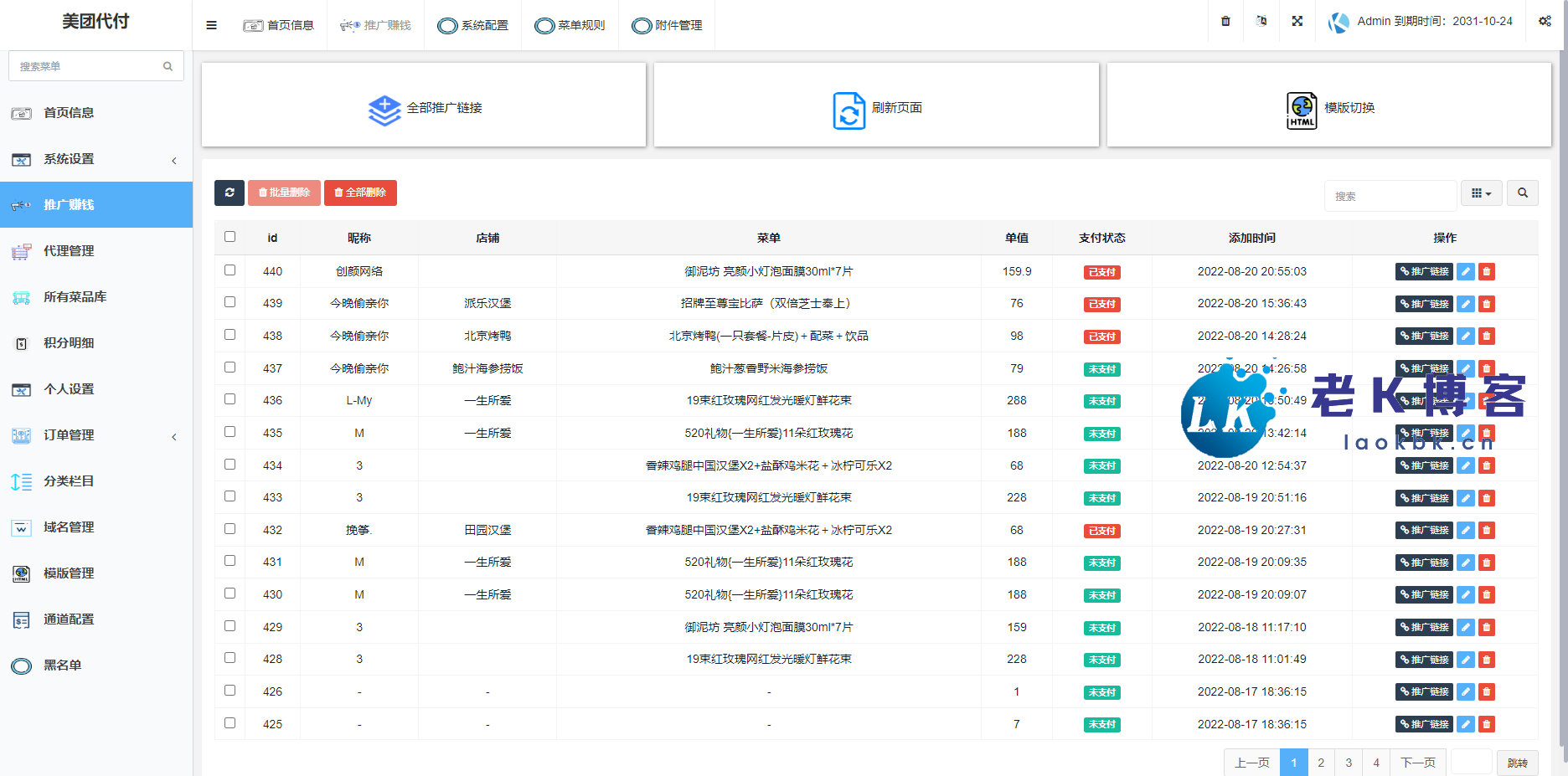Expand the 系统设置 sidebar menu
1568x776 pixels.
tap(96, 159)
